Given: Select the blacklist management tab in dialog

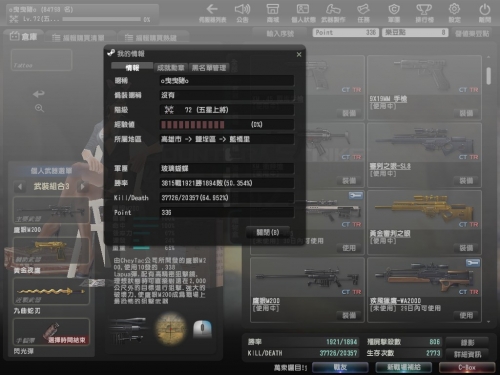Looking at the screenshot, I should point(209,68).
